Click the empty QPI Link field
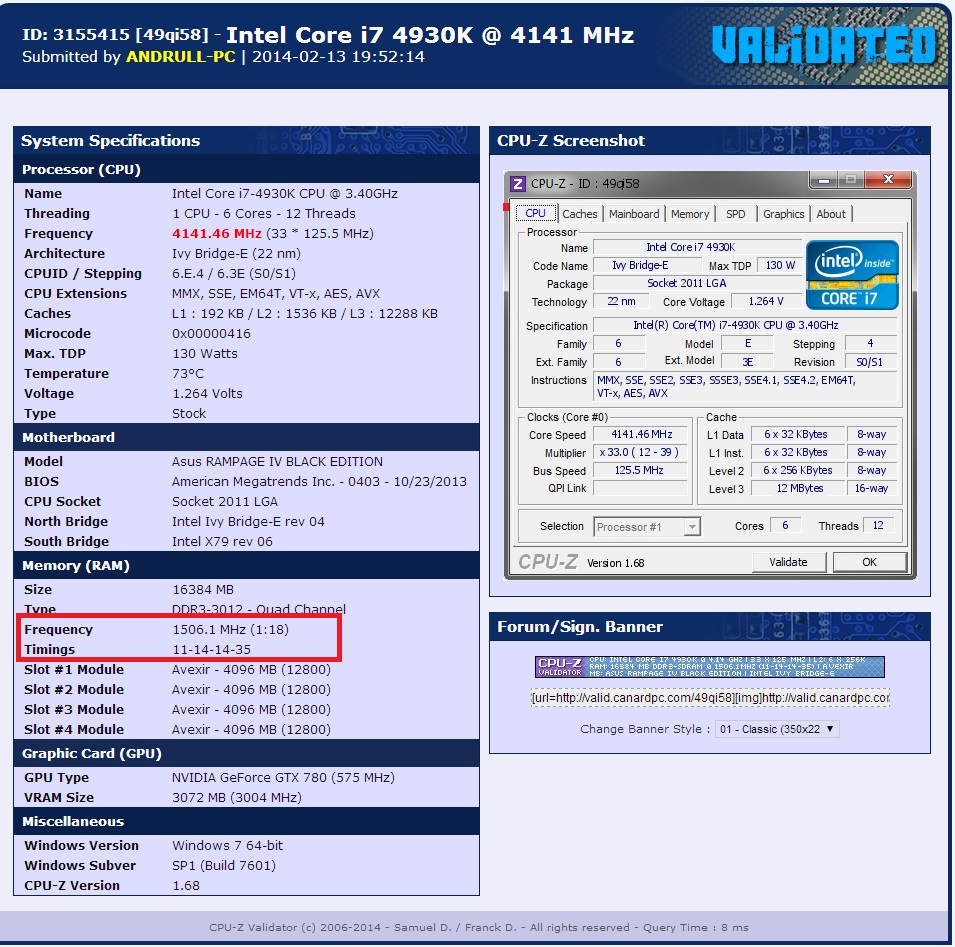This screenshot has height=947, width=955. click(641, 488)
